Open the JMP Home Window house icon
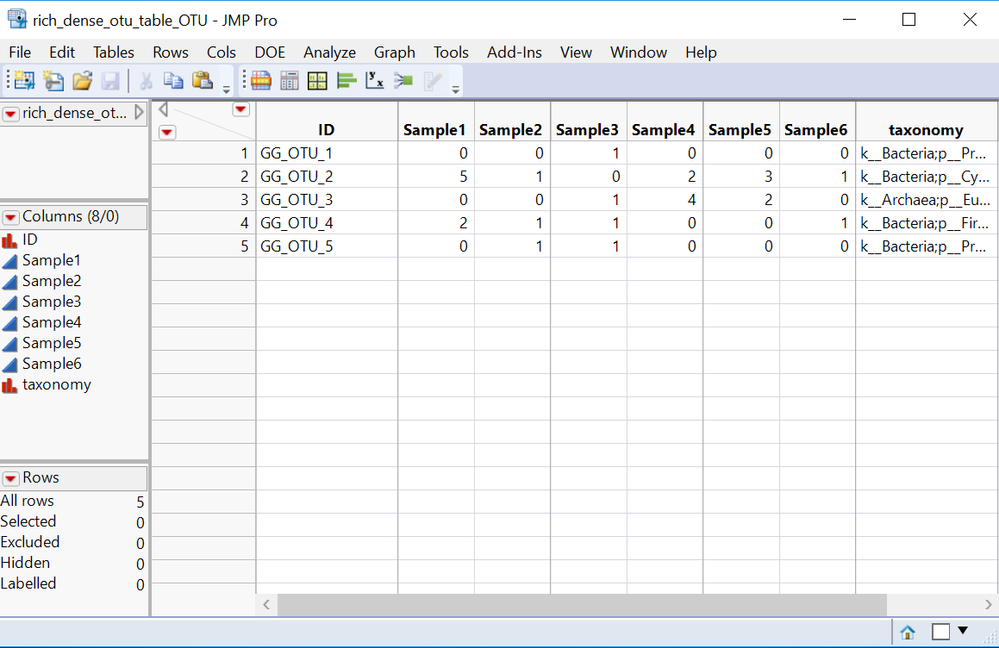The height and width of the screenshot is (648, 999). (x=906, y=631)
